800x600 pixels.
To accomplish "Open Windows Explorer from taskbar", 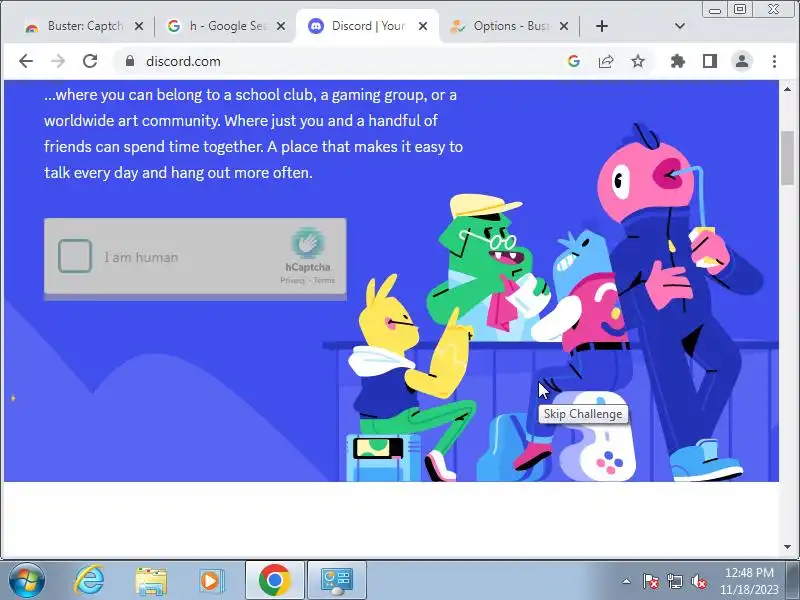I will coord(151,581).
